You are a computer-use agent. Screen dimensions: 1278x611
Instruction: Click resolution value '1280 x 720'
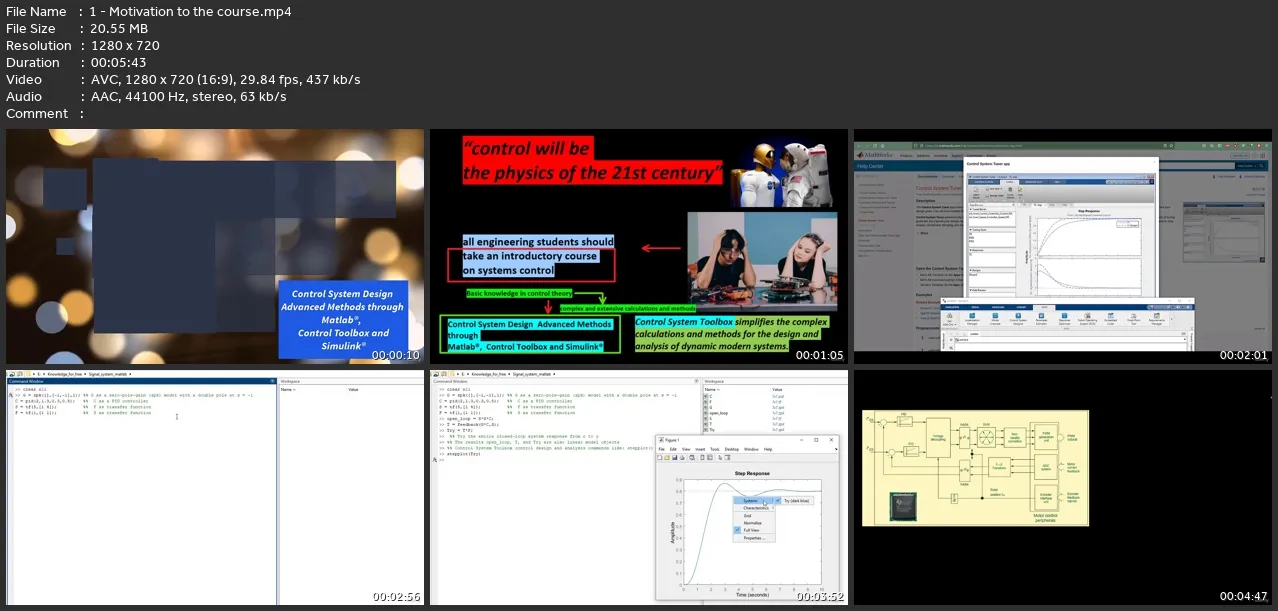tap(124, 46)
